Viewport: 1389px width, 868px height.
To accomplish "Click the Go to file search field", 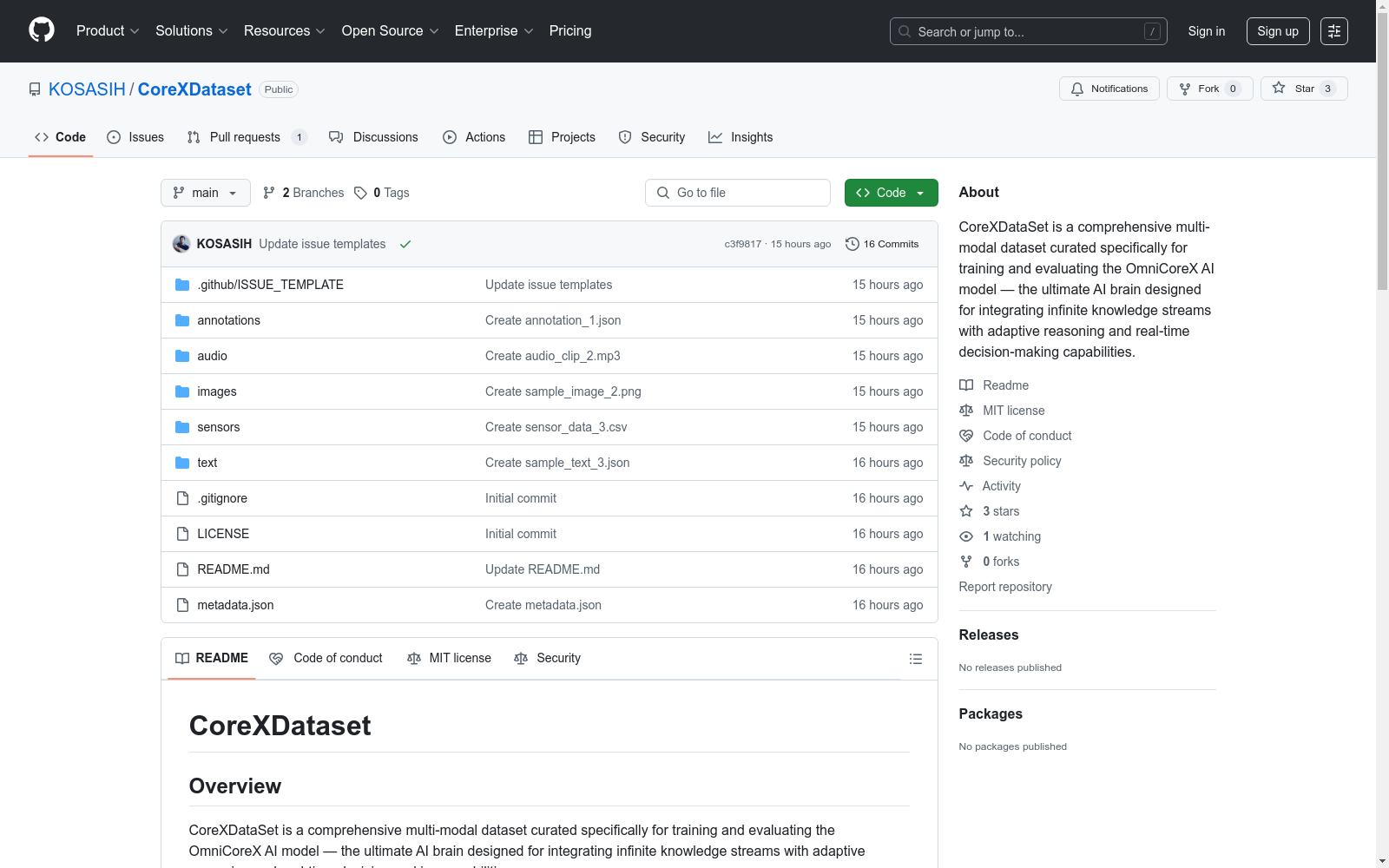I will pos(738,193).
